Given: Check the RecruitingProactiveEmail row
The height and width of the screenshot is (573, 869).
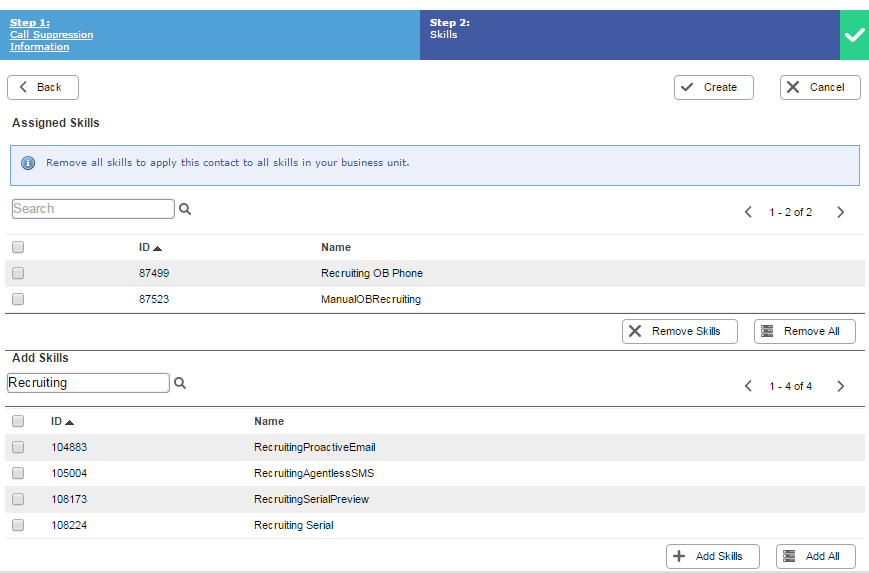Looking at the screenshot, I should click(x=18, y=447).
